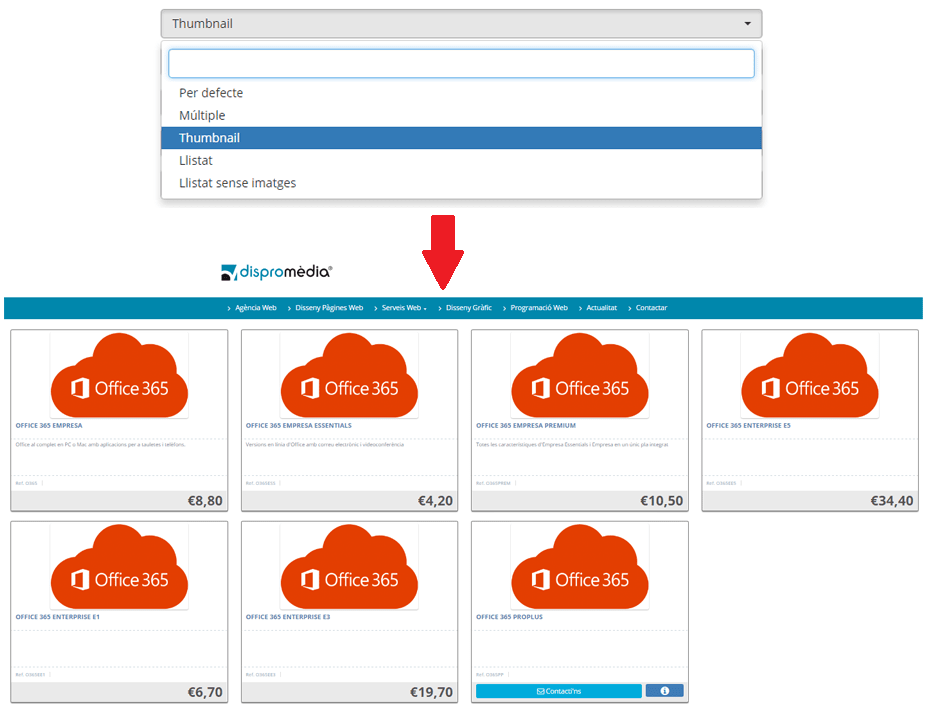This screenshot has width=927, height=726.
Task: Click the 'OFFICE 365 EMPRESA PREMIUM' title
Action: (526, 426)
